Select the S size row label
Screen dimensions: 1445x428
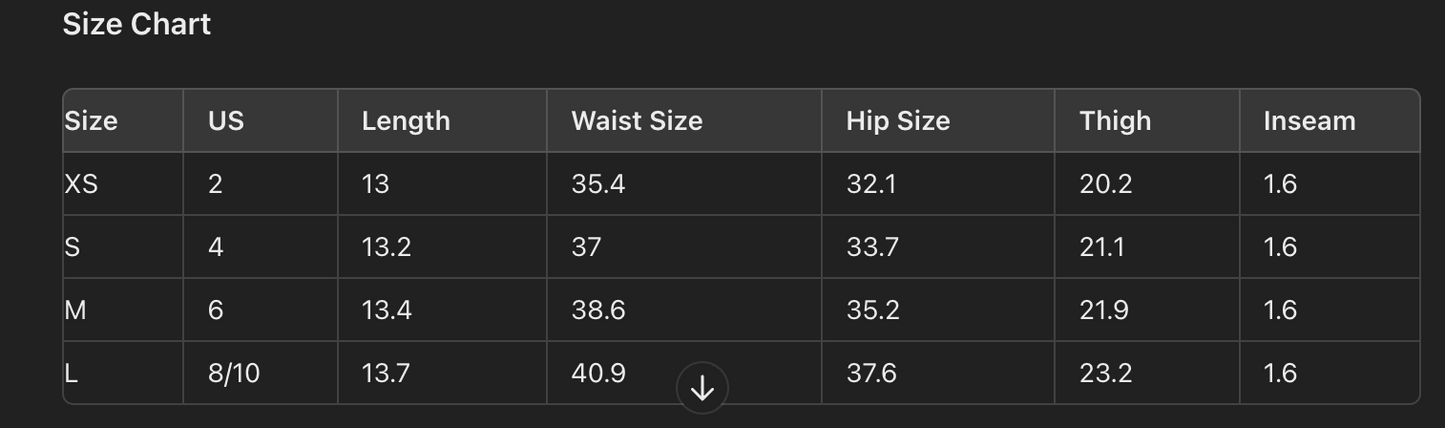pyautogui.click(x=72, y=247)
